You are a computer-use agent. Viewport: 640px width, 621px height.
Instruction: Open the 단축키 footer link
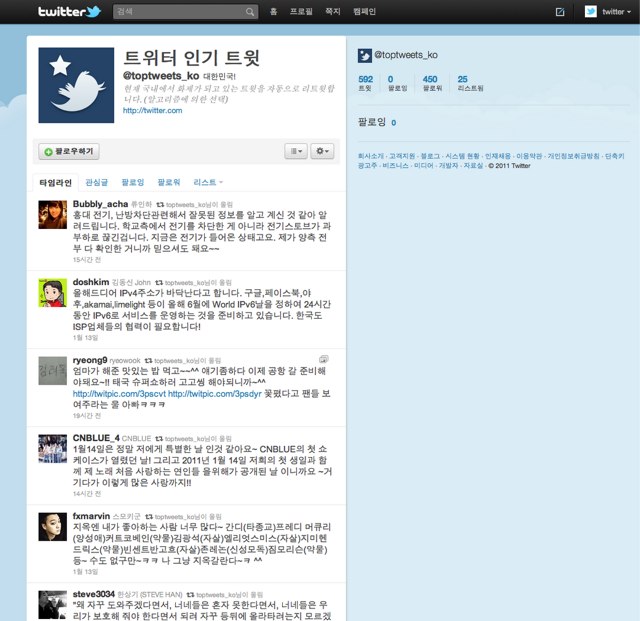tap(615, 156)
